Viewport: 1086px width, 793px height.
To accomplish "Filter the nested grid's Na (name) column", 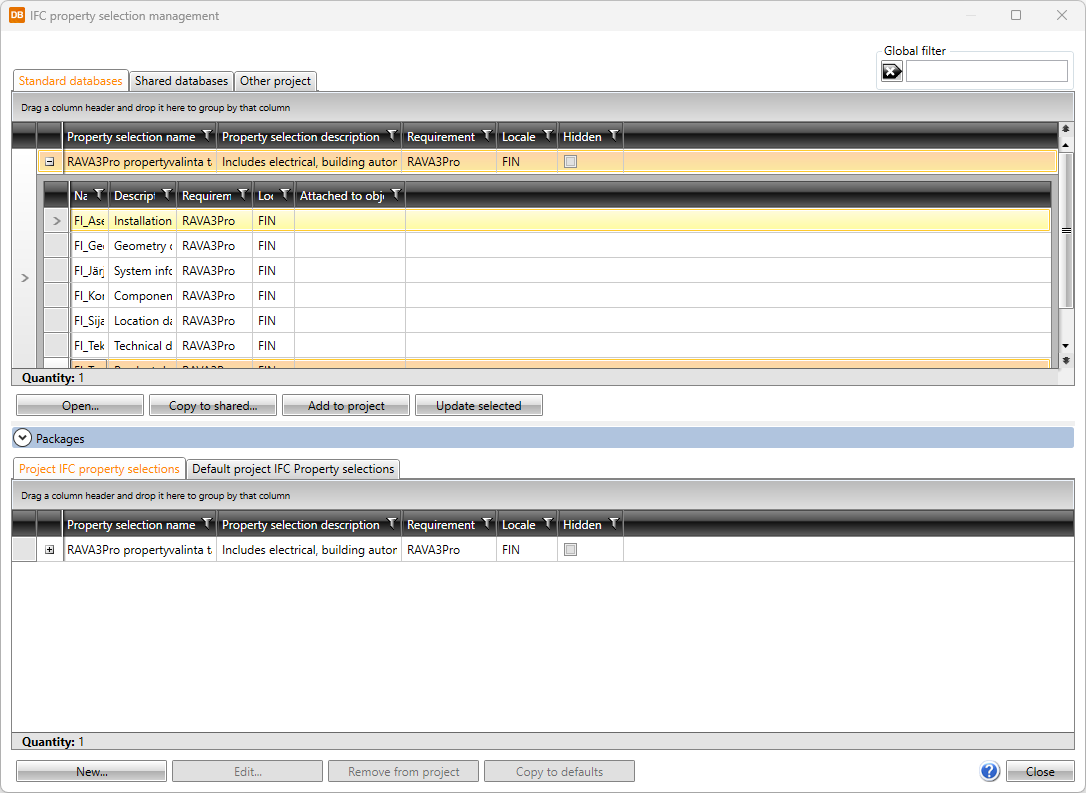I will 99,195.
